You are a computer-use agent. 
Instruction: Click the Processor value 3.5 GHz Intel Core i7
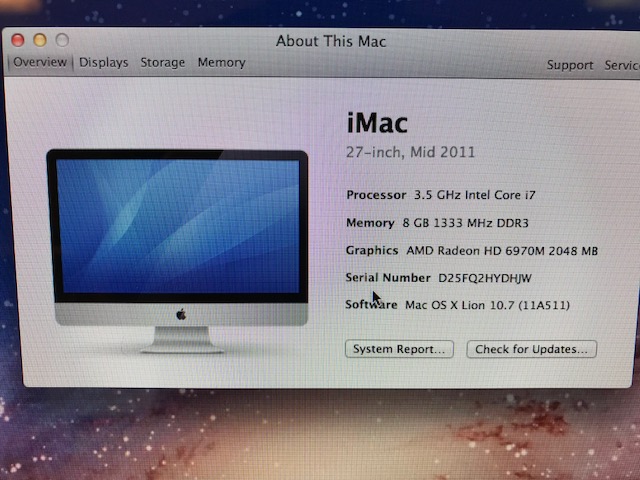click(x=475, y=195)
